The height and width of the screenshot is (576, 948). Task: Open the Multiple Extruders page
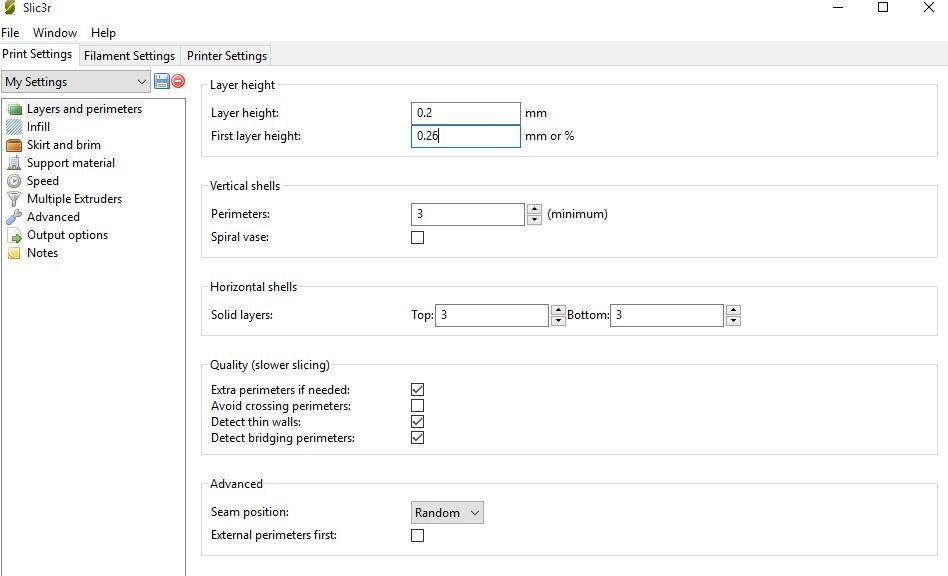pos(74,199)
